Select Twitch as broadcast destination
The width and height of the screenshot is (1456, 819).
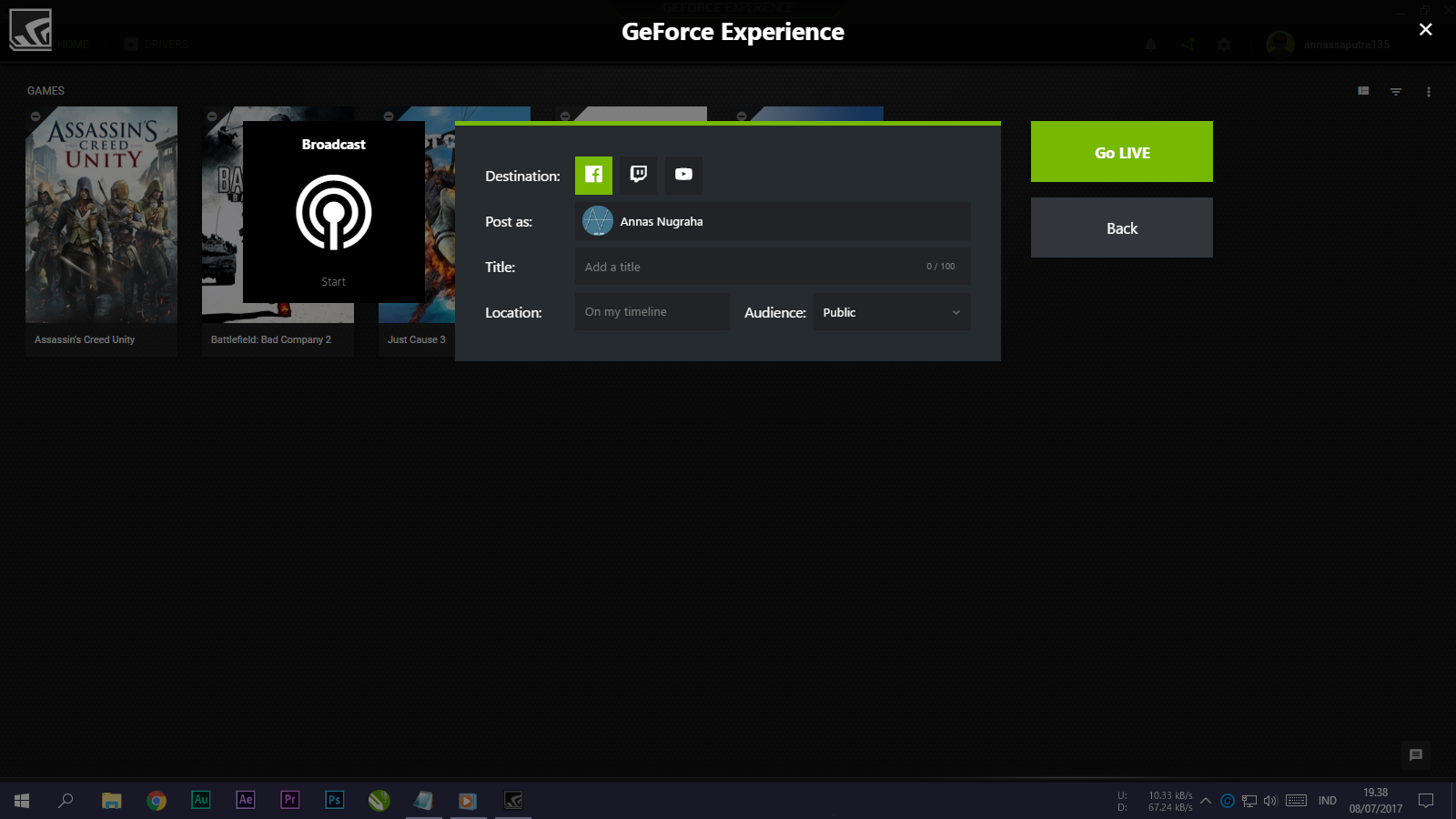639,175
